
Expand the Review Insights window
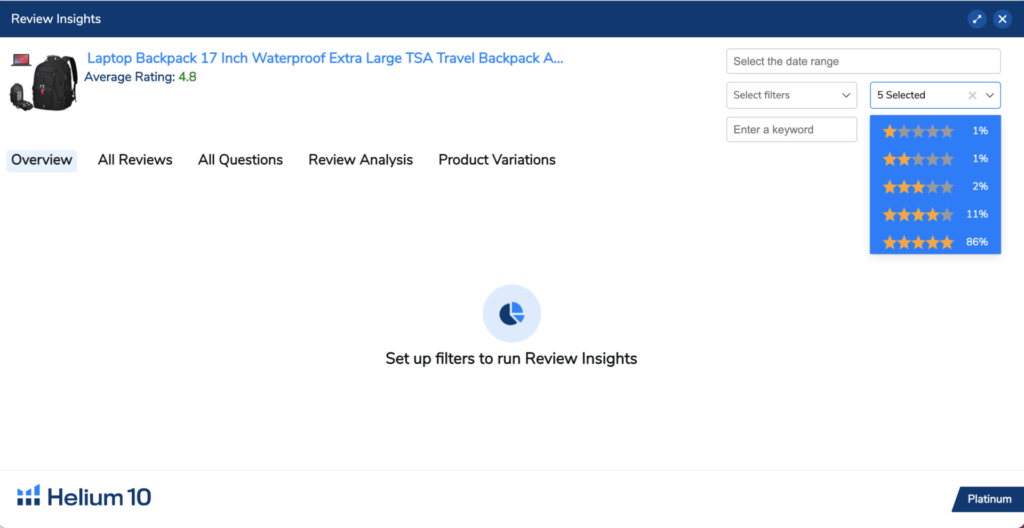(977, 19)
